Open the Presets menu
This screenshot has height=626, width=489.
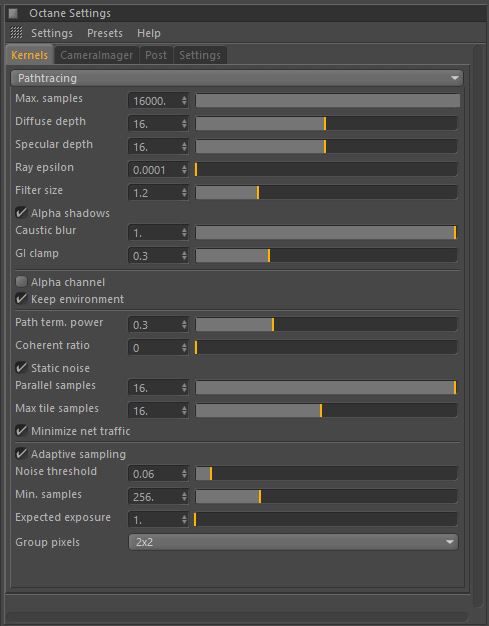coord(105,33)
